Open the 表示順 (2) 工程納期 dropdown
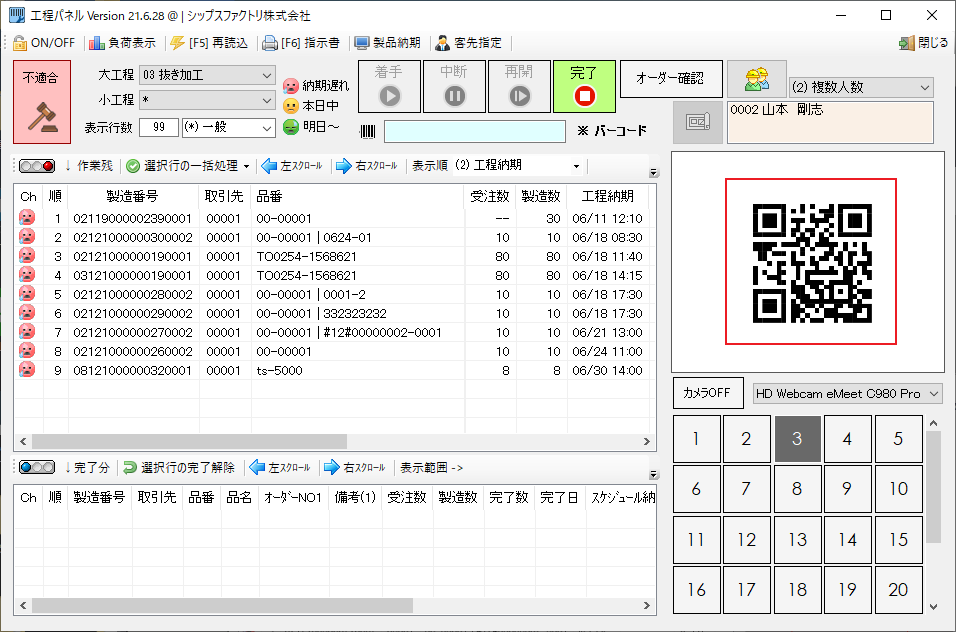 [518, 166]
